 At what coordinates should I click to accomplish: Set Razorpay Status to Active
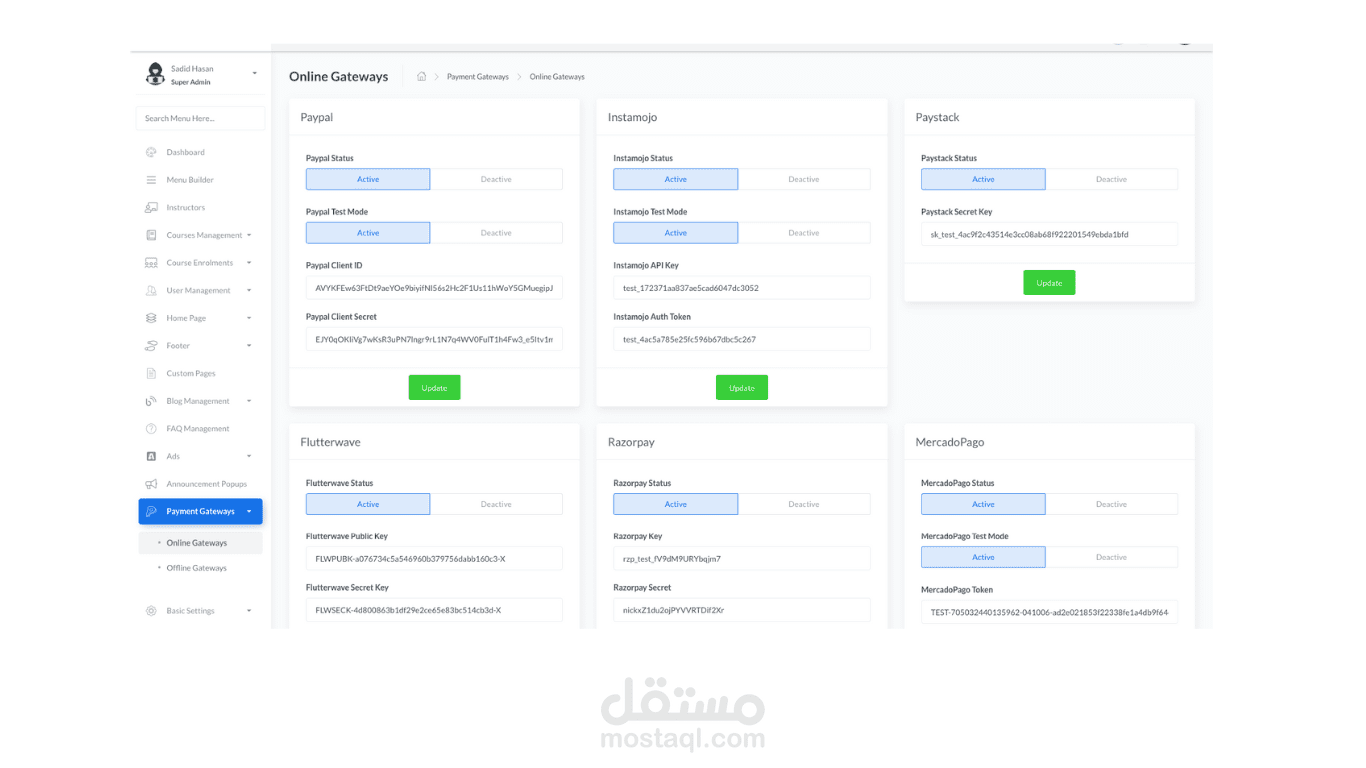click(x=676, y=504)
